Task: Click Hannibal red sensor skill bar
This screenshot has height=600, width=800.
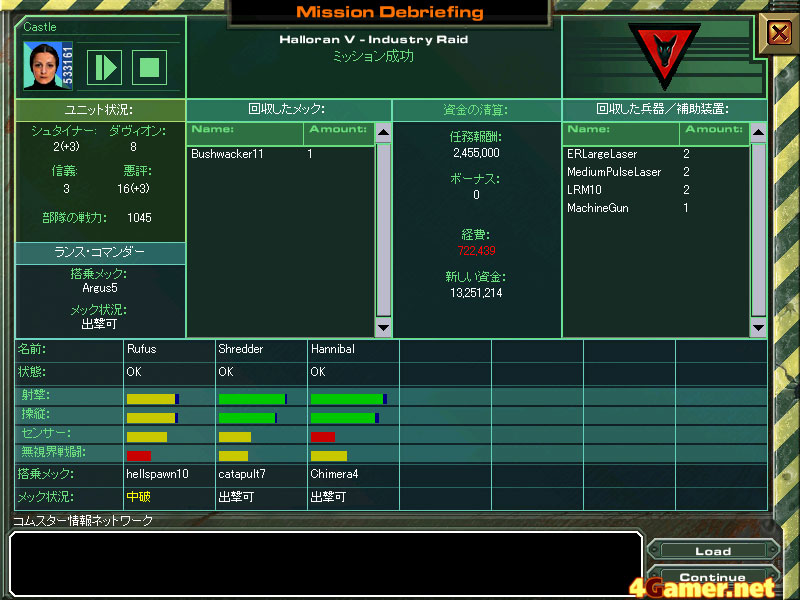Action: click(322, 437)
